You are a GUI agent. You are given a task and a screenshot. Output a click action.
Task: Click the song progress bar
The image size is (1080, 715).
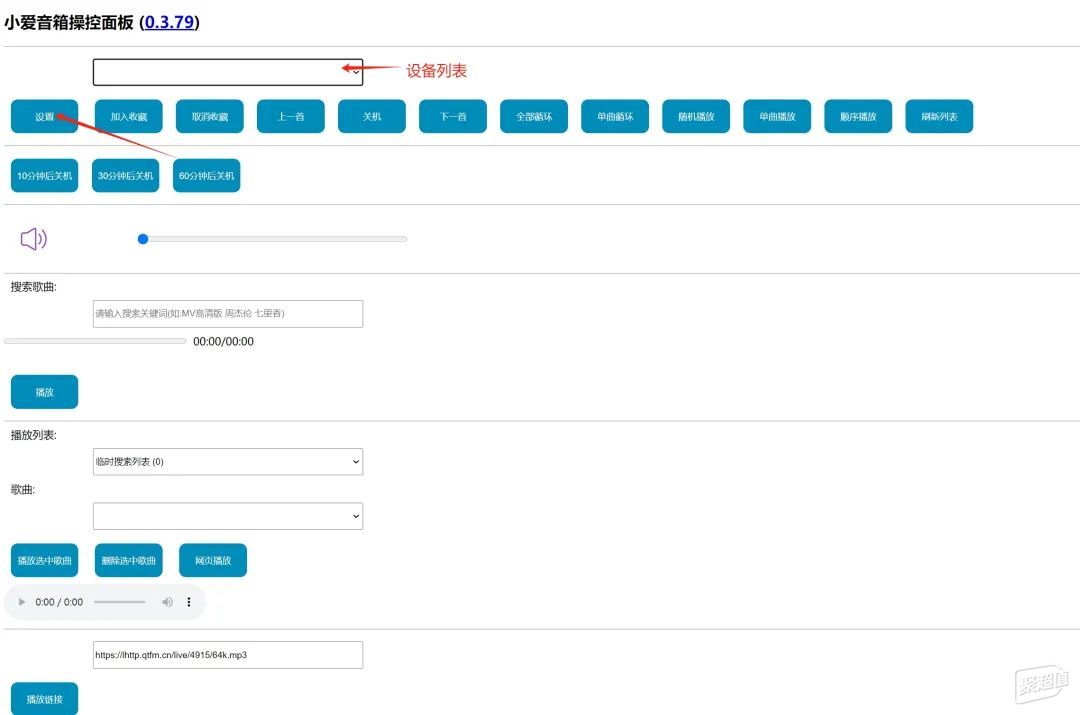pos(95,341)
